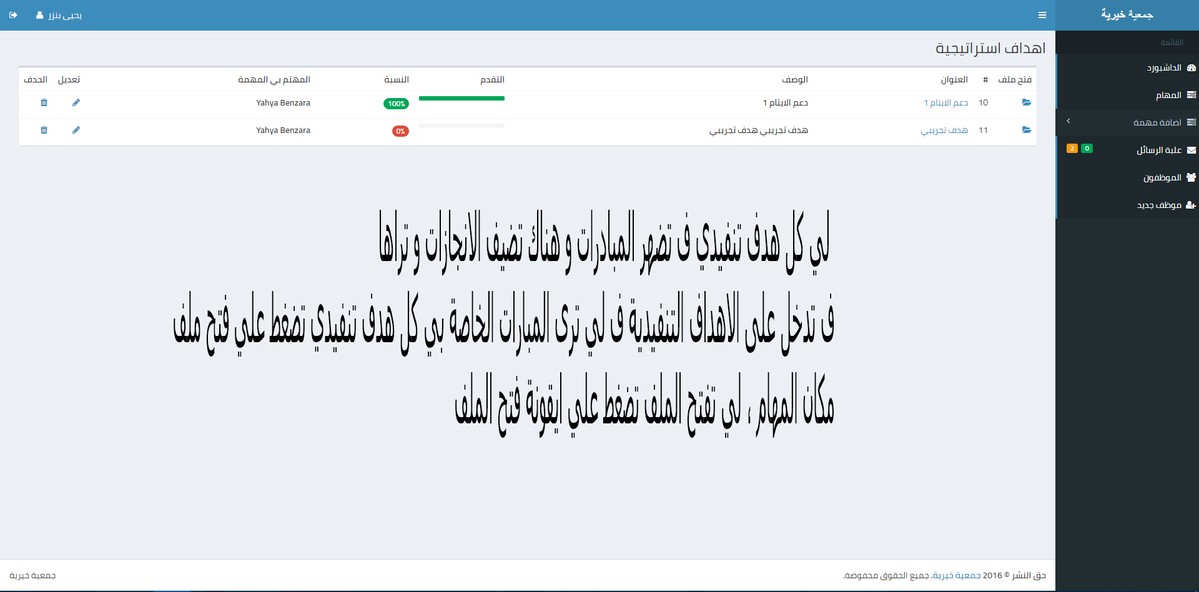Screen dimensions: 1199x592
Task: Toggle the sidebar with the hamburger icon
Action: tap(1041, 15)
